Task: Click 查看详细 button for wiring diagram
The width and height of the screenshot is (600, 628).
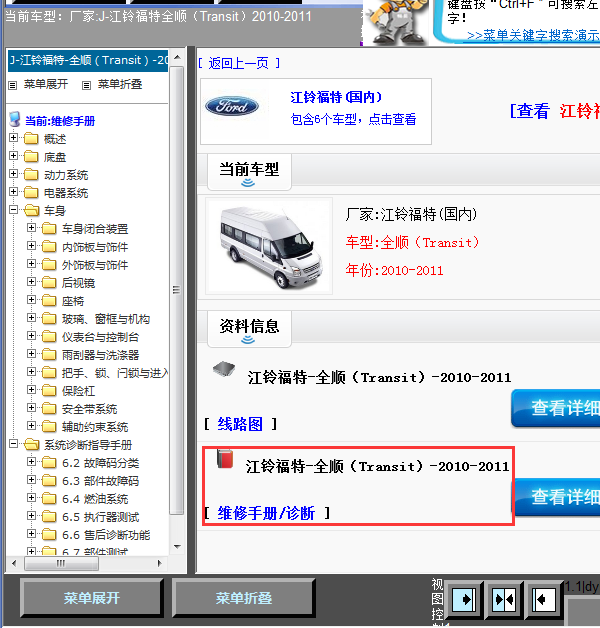Action: tap(556, 408)
